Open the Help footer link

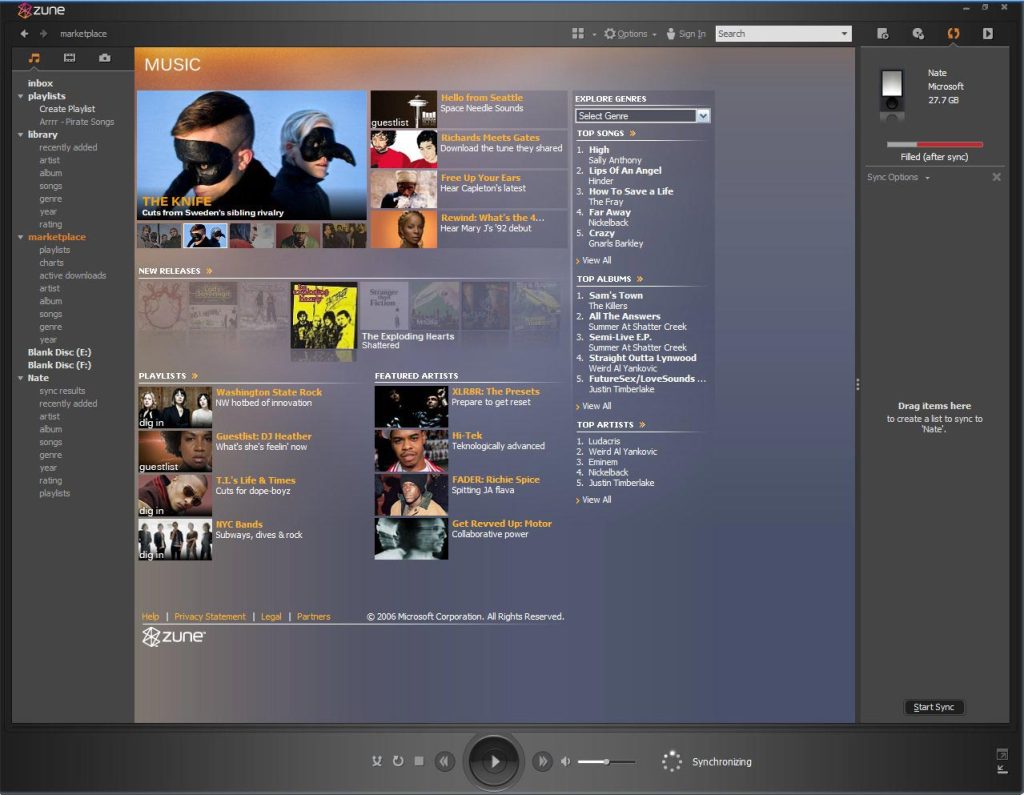pyautogui.click(x=150, y=617)
